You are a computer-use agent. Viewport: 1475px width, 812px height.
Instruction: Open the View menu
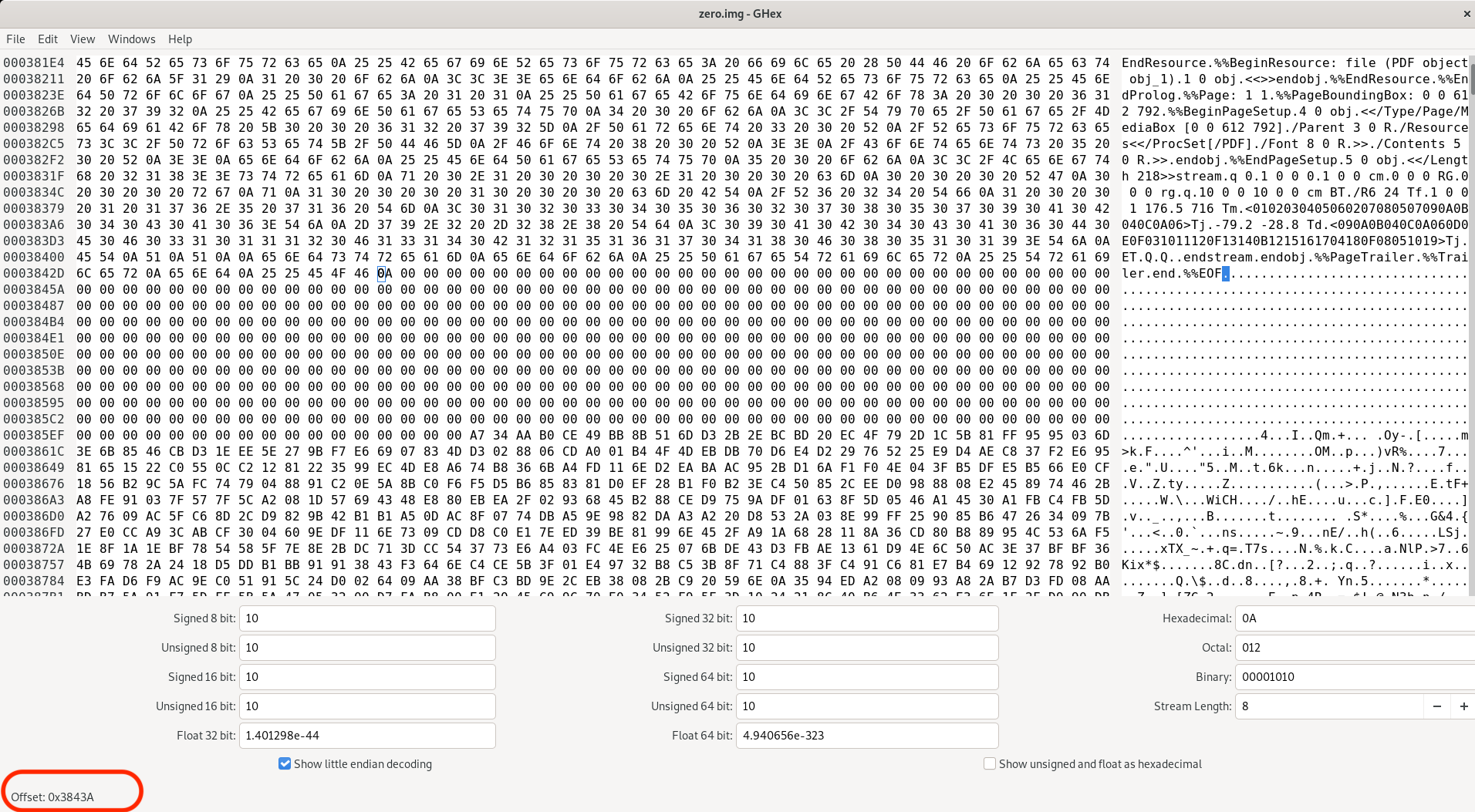pyautogui.click(x=83, y=39)
